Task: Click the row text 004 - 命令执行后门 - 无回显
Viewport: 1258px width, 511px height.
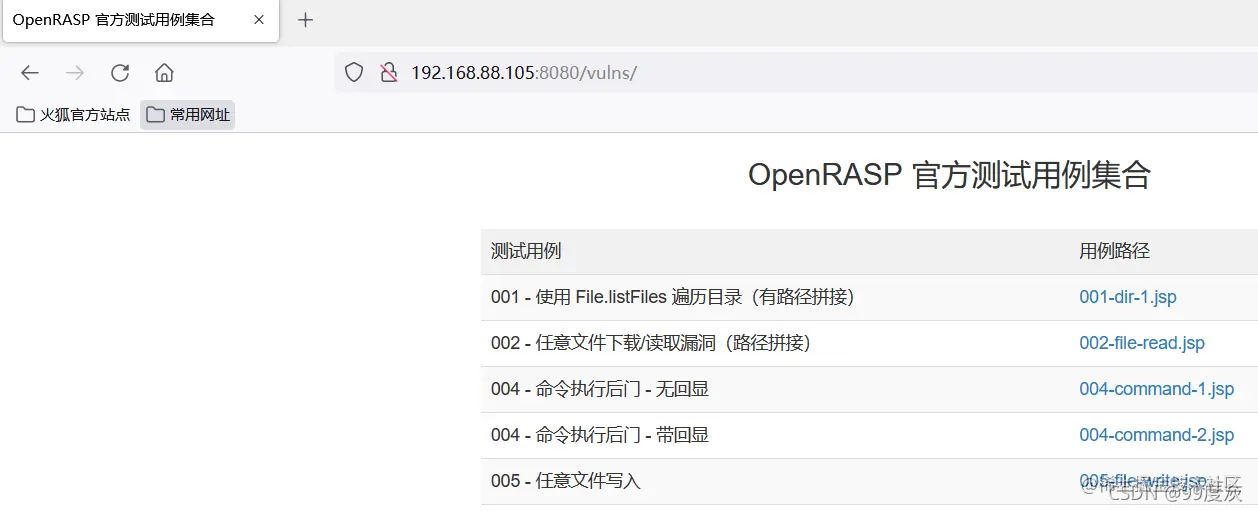Action: click(600, 389)
